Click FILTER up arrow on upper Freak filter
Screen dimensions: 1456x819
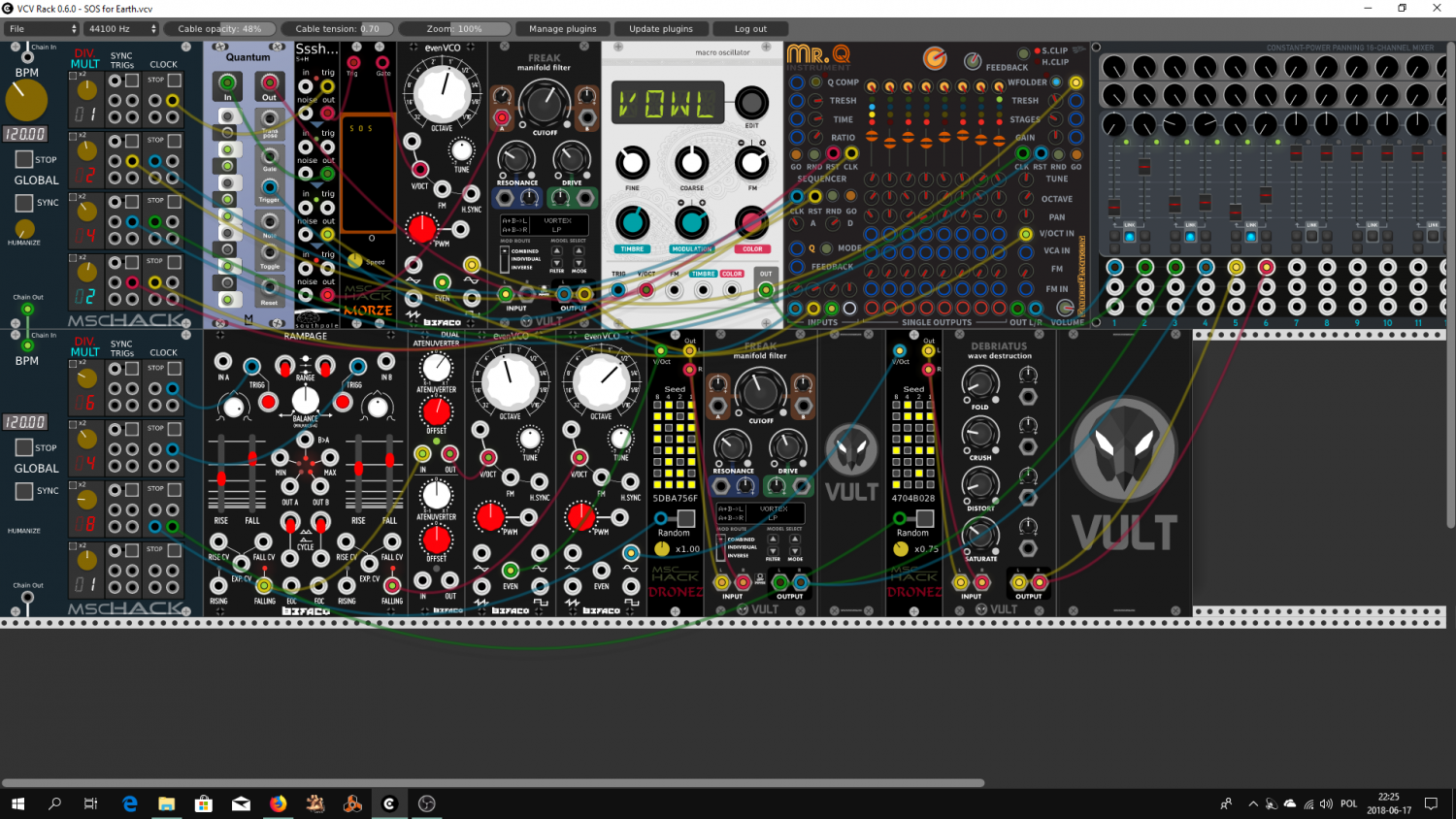click(x=557, y=250)
